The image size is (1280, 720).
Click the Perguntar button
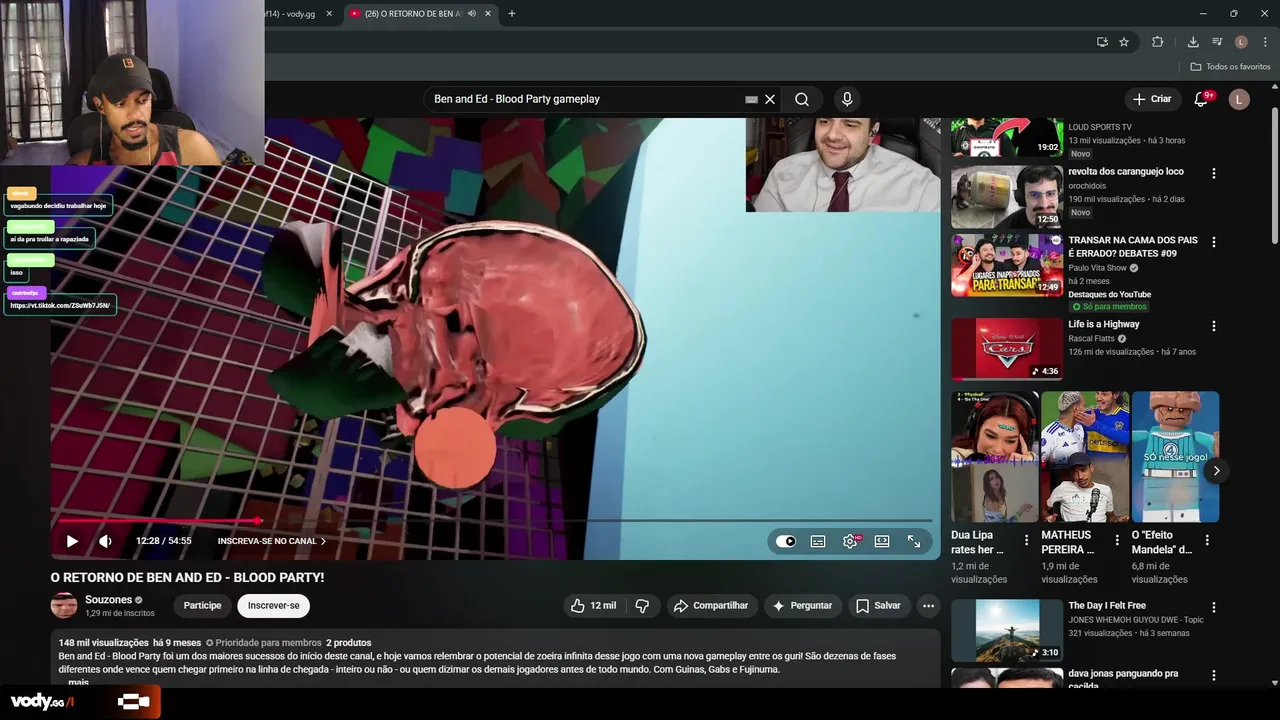(802, 605)
